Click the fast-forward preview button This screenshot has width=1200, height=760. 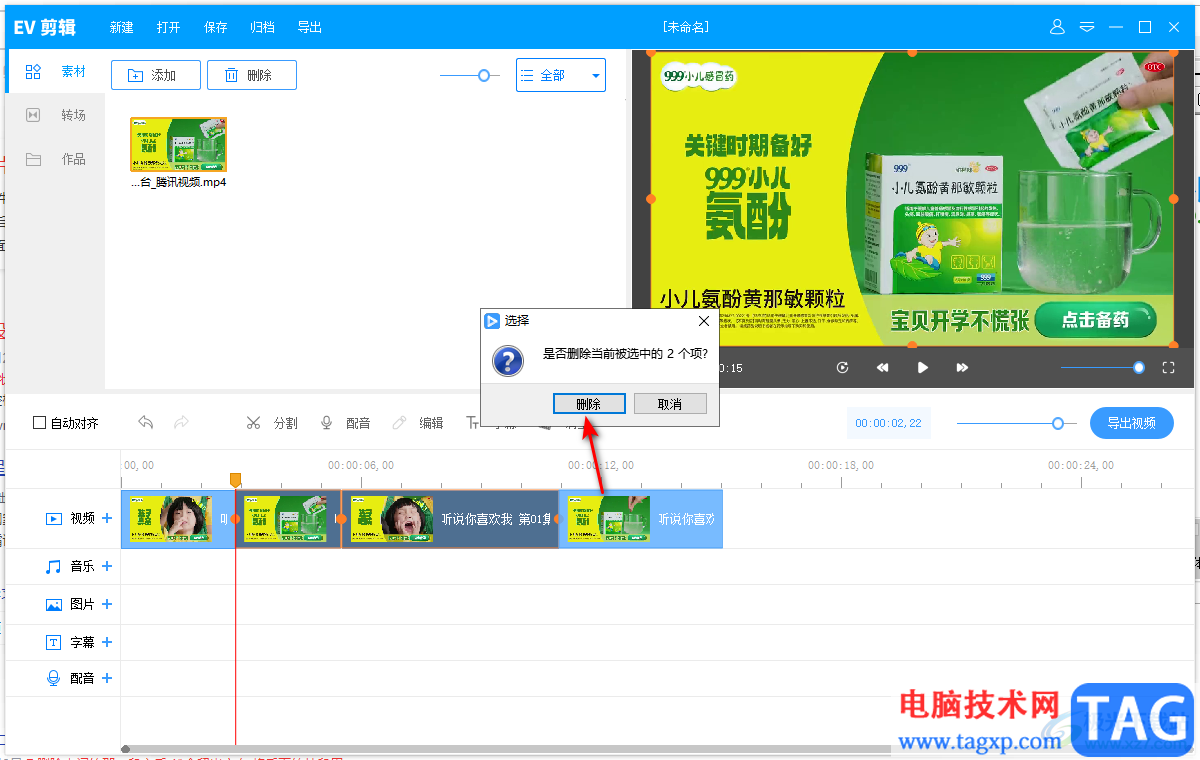pyautogui.click(x=962, y=368)
